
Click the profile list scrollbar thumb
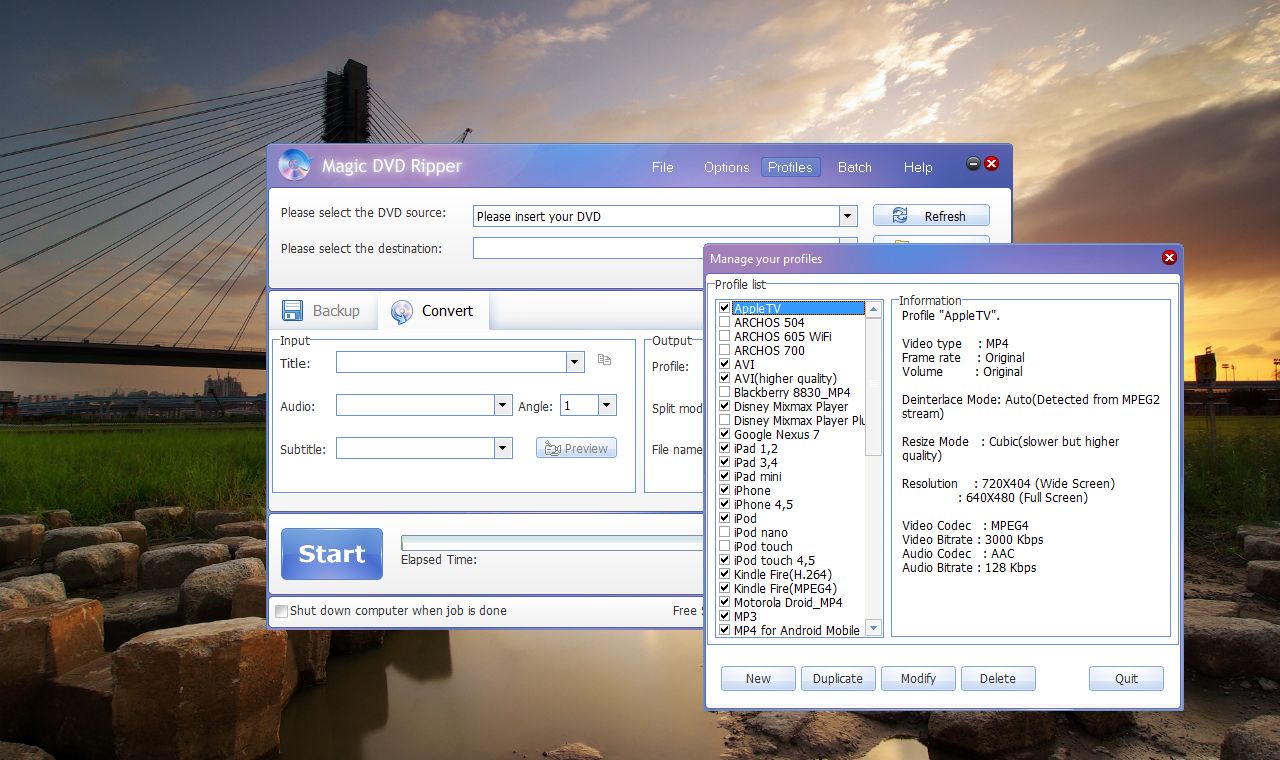[874, 387]
